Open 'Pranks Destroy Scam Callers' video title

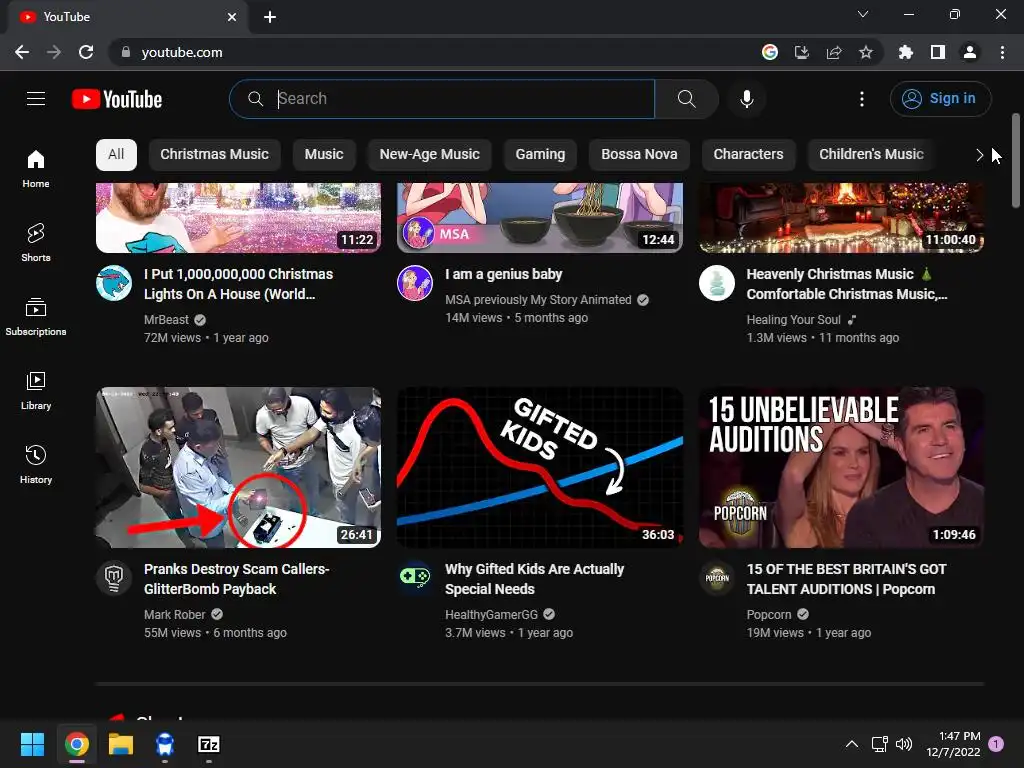pyautogui.click(x=236, y=579)
